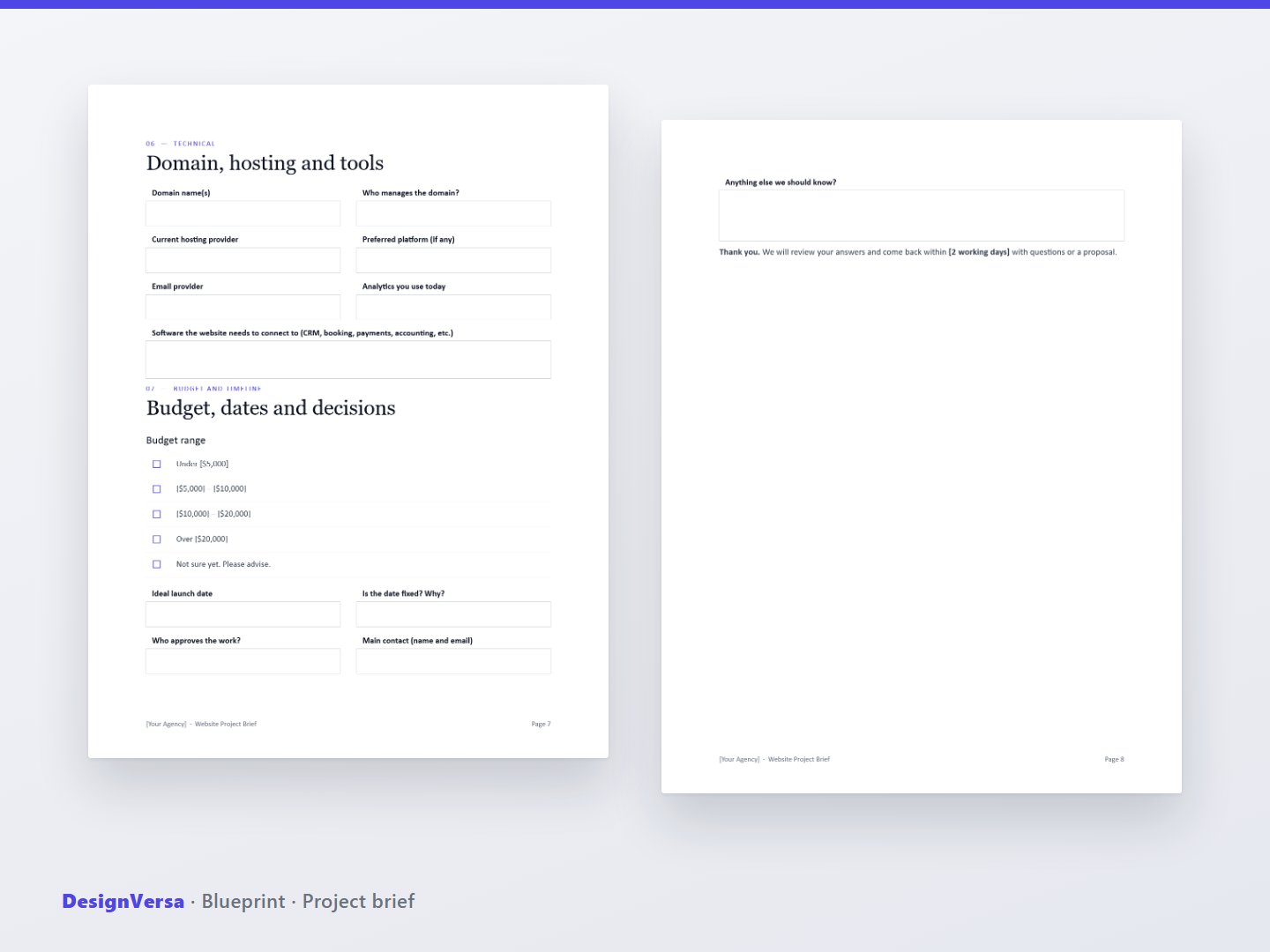Click the 'Preferred platform (if any)' field
Viewport: 1270px width, 952px height.
pos(453,260)
